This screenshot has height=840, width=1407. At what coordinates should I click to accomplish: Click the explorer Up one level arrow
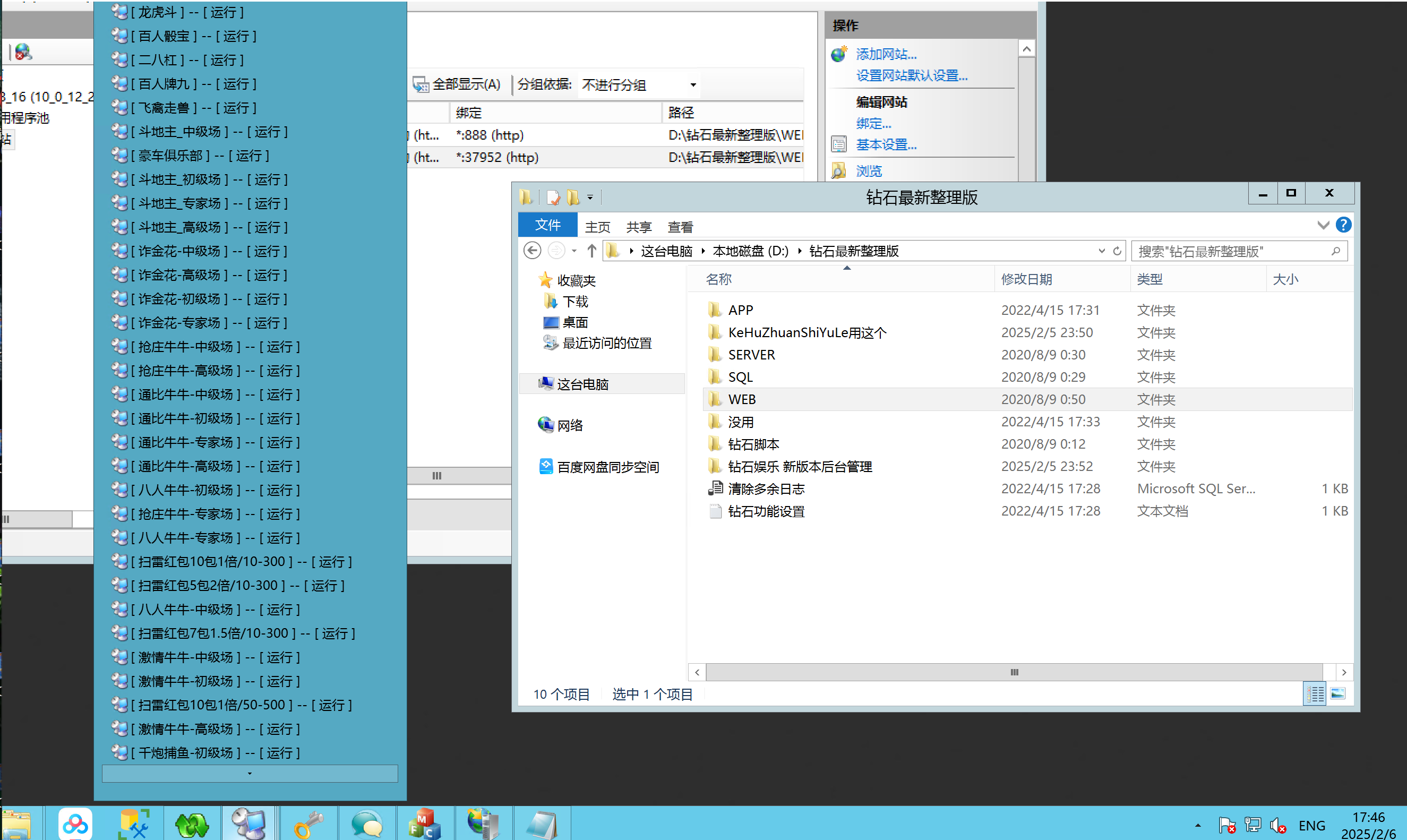(591, 251)
